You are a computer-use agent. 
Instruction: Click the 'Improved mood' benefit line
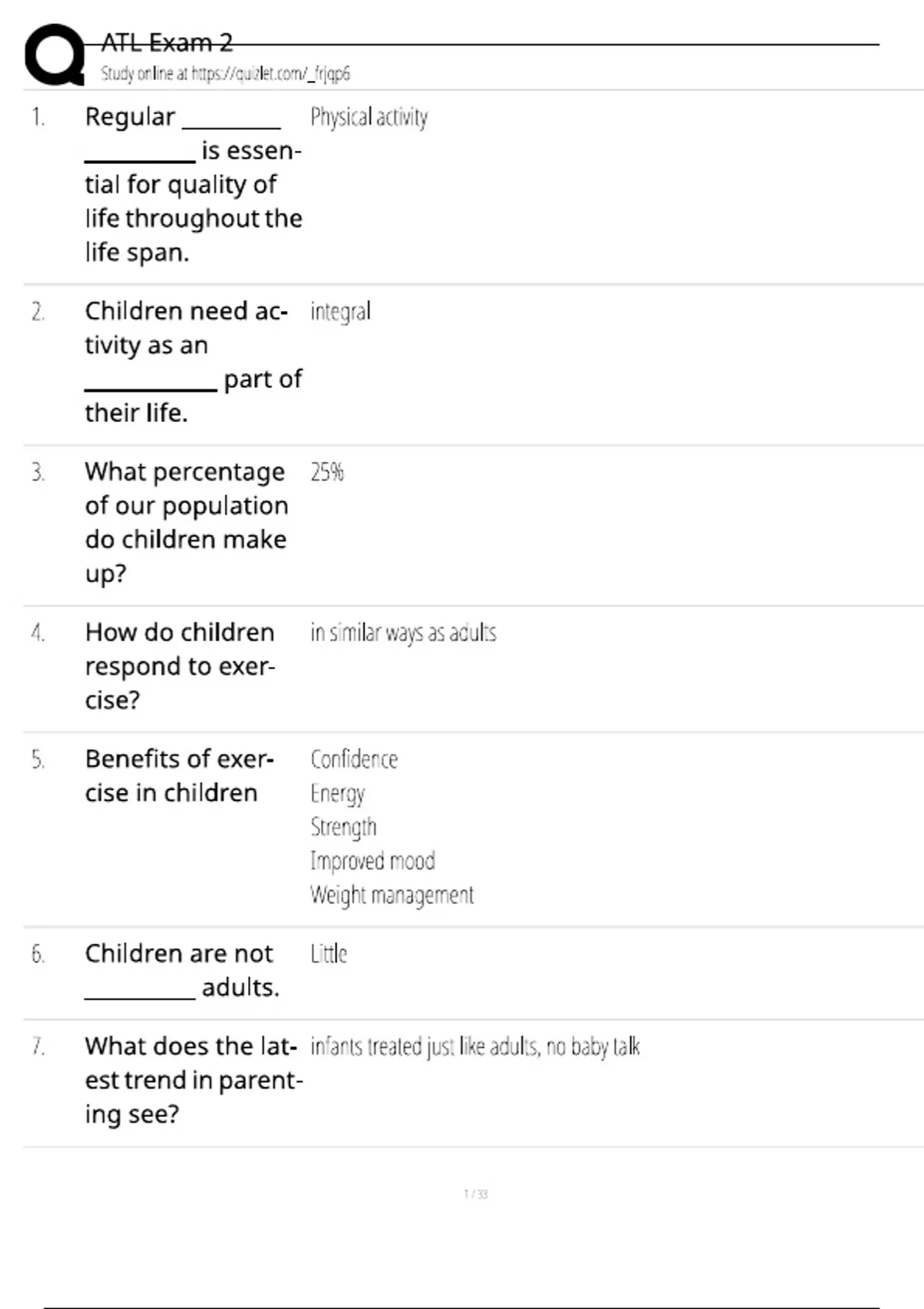click(373, 861)
